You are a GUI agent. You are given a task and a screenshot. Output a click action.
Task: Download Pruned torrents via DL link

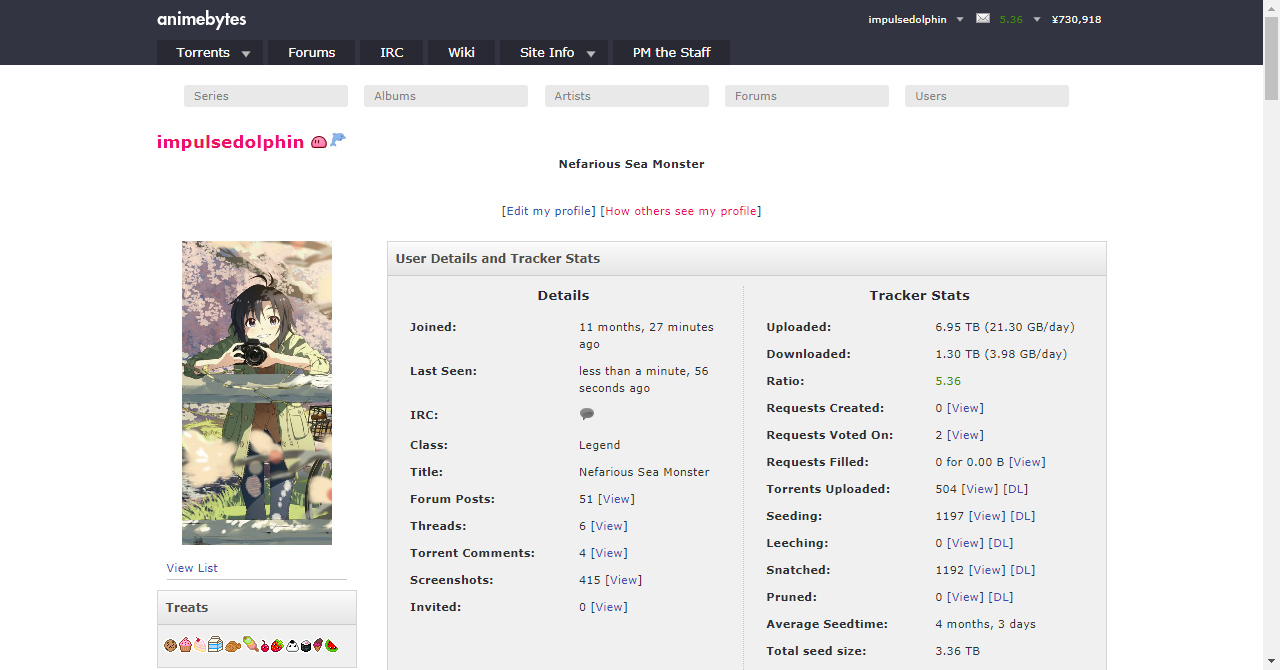[x=1001, y=597]
